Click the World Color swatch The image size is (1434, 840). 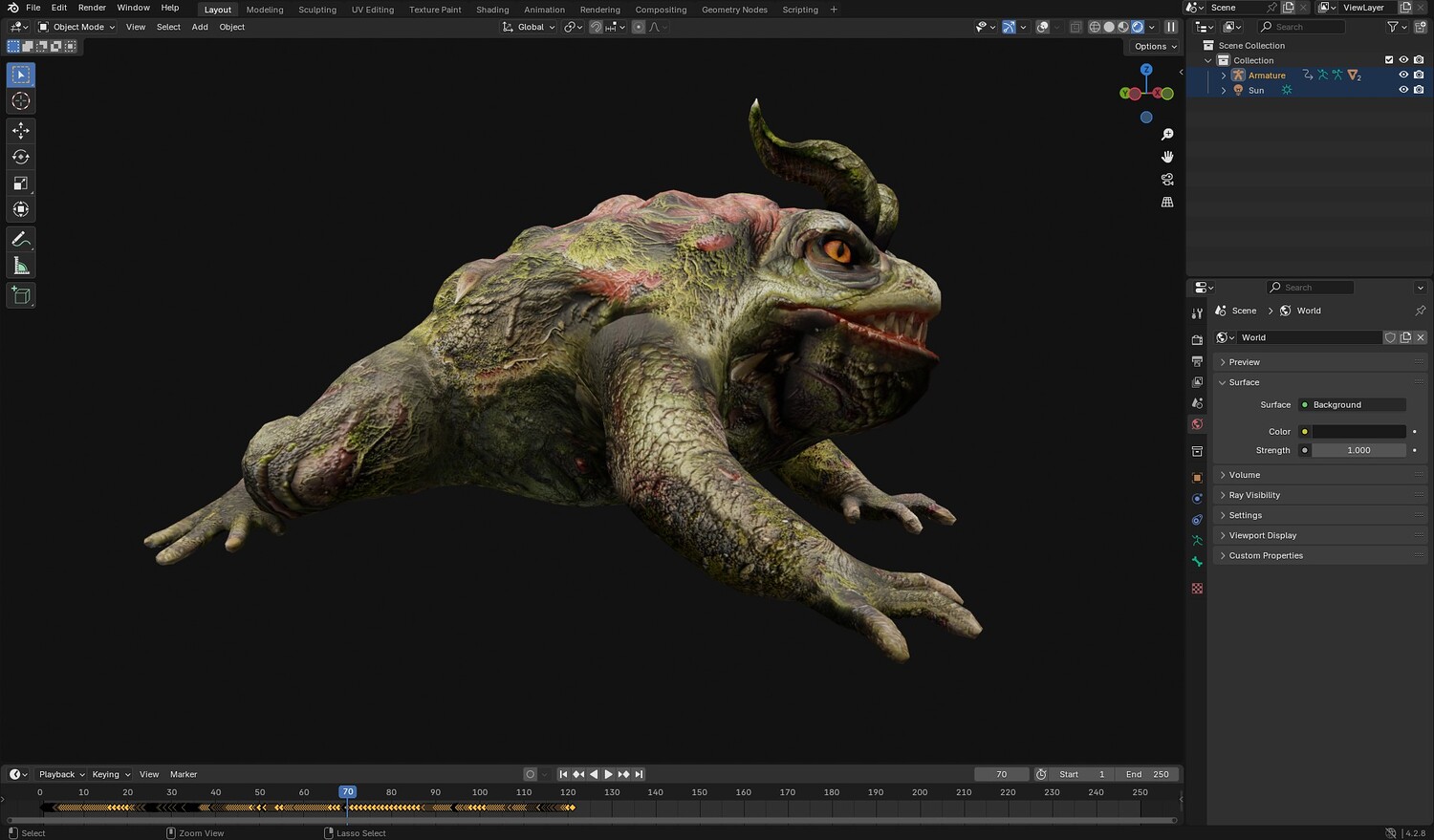click(1358, 432)
